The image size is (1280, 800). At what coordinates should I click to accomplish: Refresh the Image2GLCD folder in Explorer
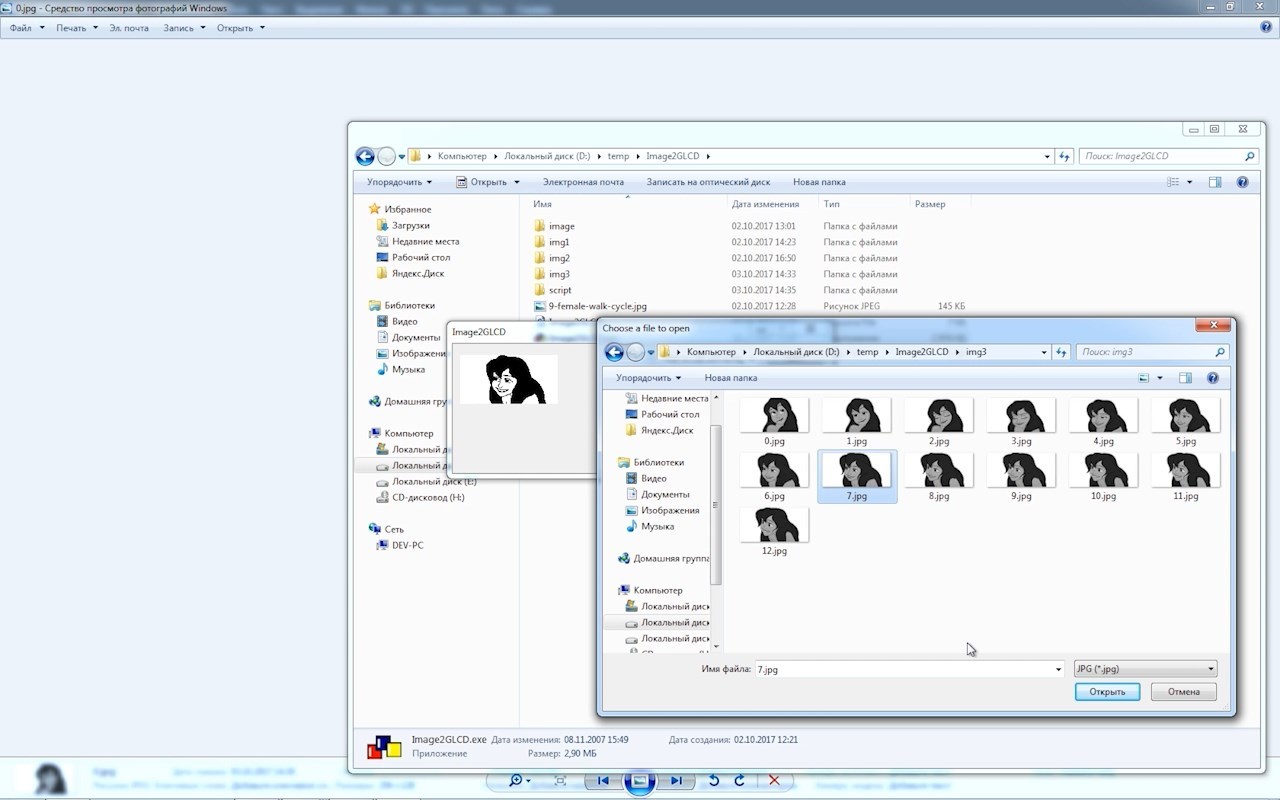tap(1066, 156)
